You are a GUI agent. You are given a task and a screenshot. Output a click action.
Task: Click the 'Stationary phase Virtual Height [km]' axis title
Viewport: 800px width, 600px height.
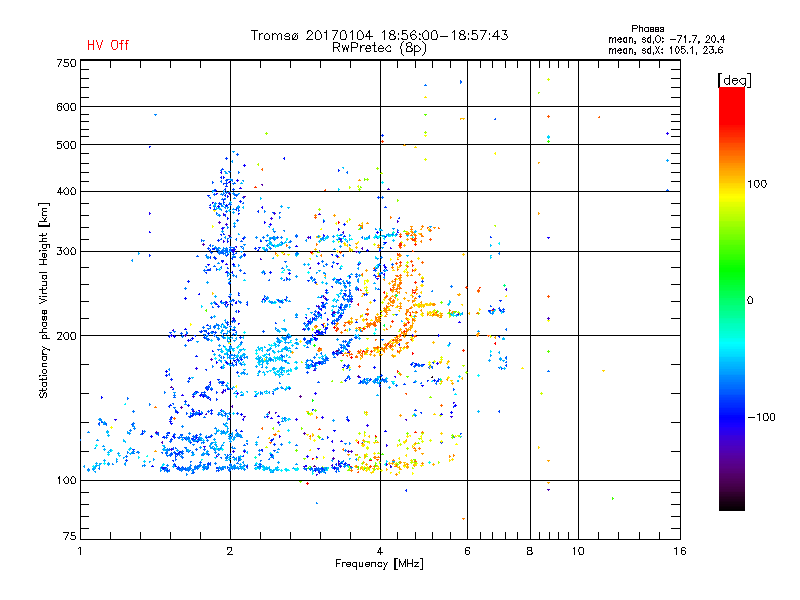pyautogui.click(x=43, y=300)
